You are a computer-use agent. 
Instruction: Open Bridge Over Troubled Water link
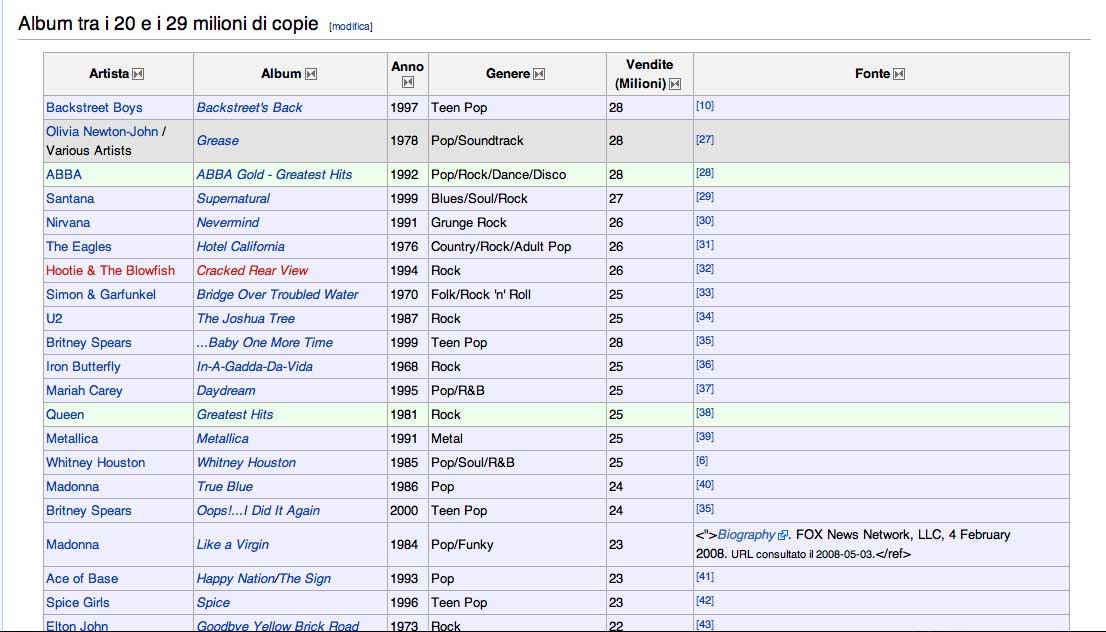(x=277, y=294)
